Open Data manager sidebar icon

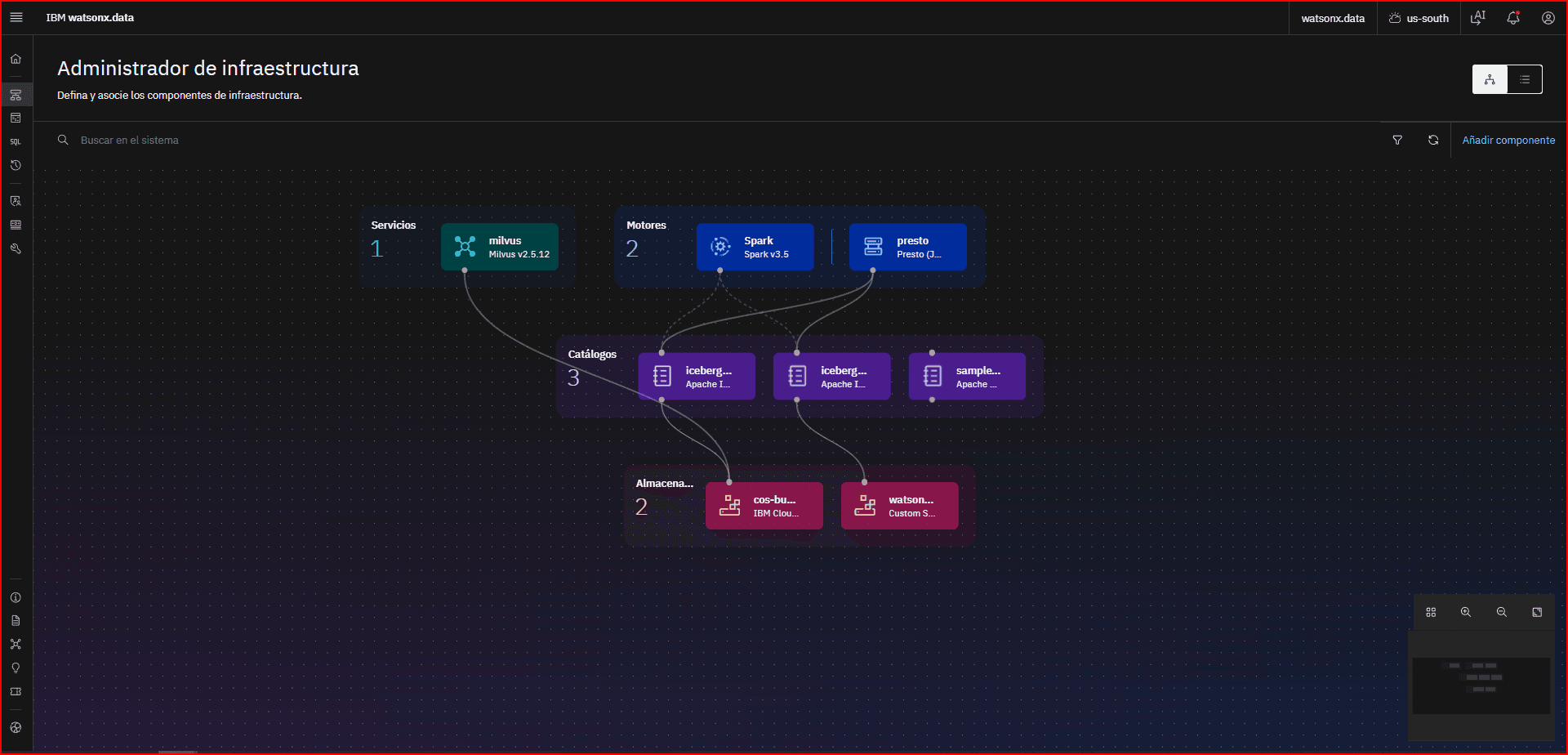tap(16, 118)
